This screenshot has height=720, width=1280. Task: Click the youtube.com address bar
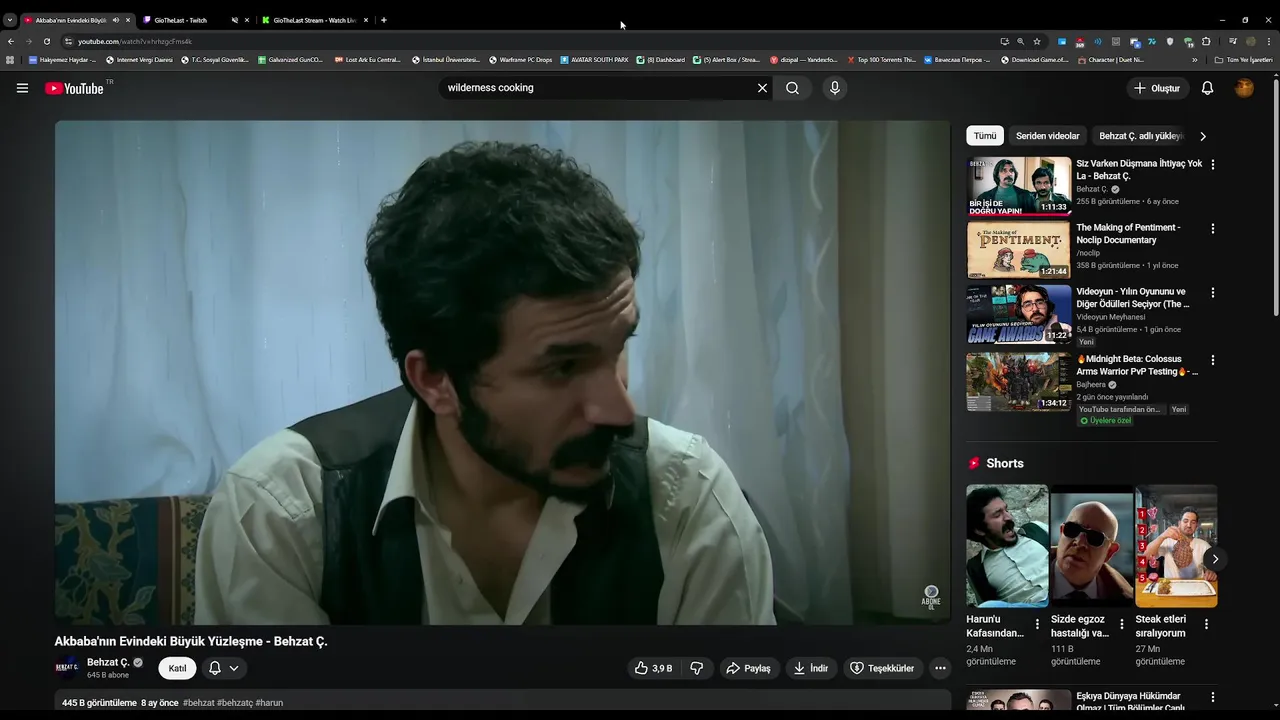530,41
